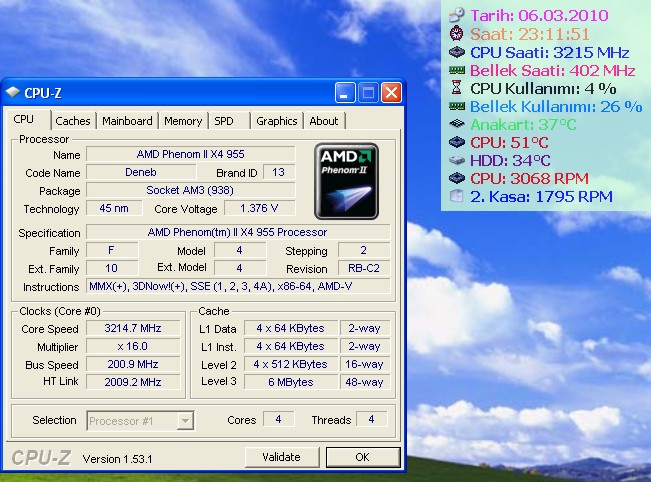Select the CPU tab
This screenshot has height=482, width=651.
pos(27,120)
